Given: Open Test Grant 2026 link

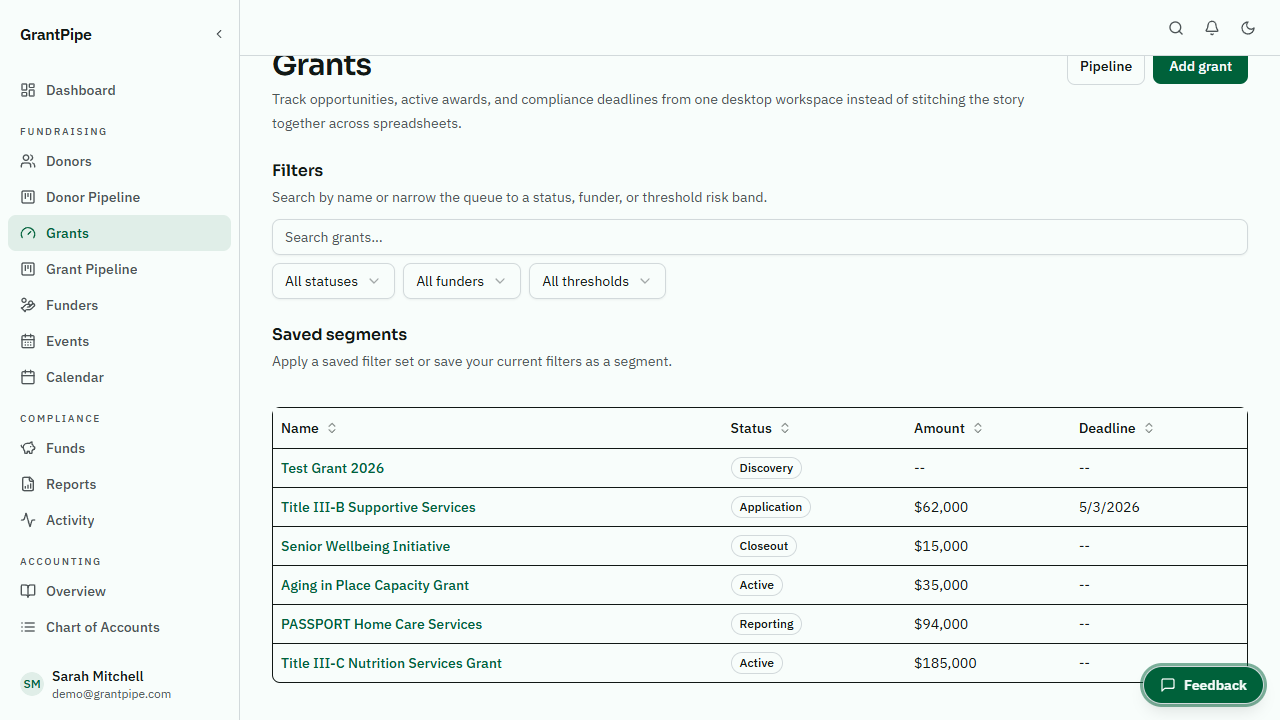Looking at the screenshot, I should click(x=332, y=468).
